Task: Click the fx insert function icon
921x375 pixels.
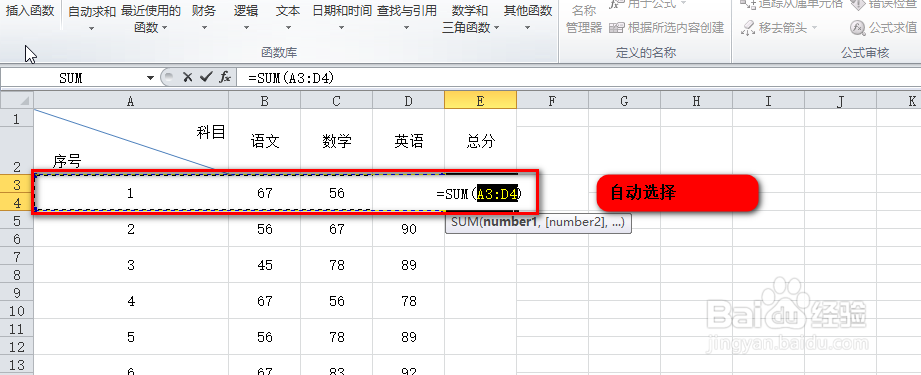Action: [224, 77]
